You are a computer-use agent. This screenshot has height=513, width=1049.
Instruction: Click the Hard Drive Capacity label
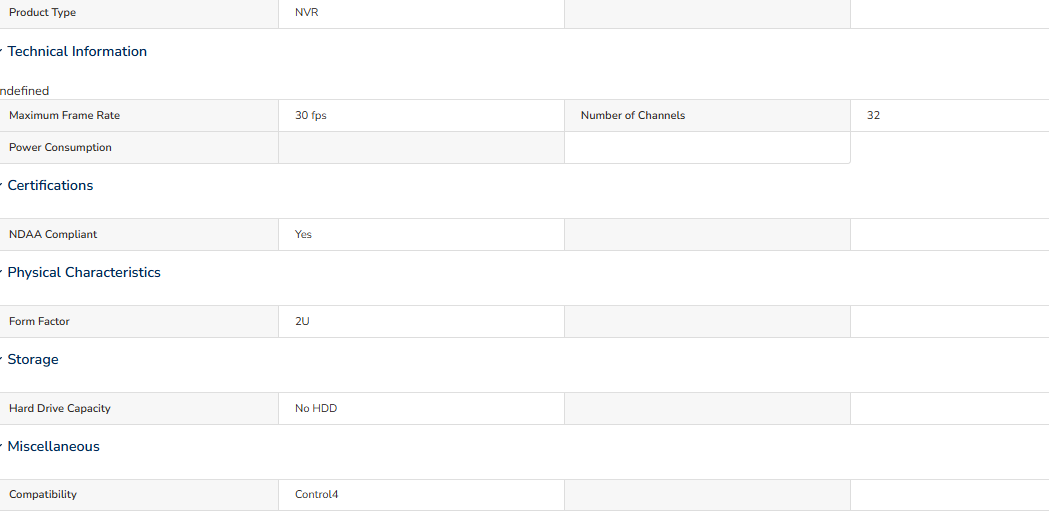[60, 408]
